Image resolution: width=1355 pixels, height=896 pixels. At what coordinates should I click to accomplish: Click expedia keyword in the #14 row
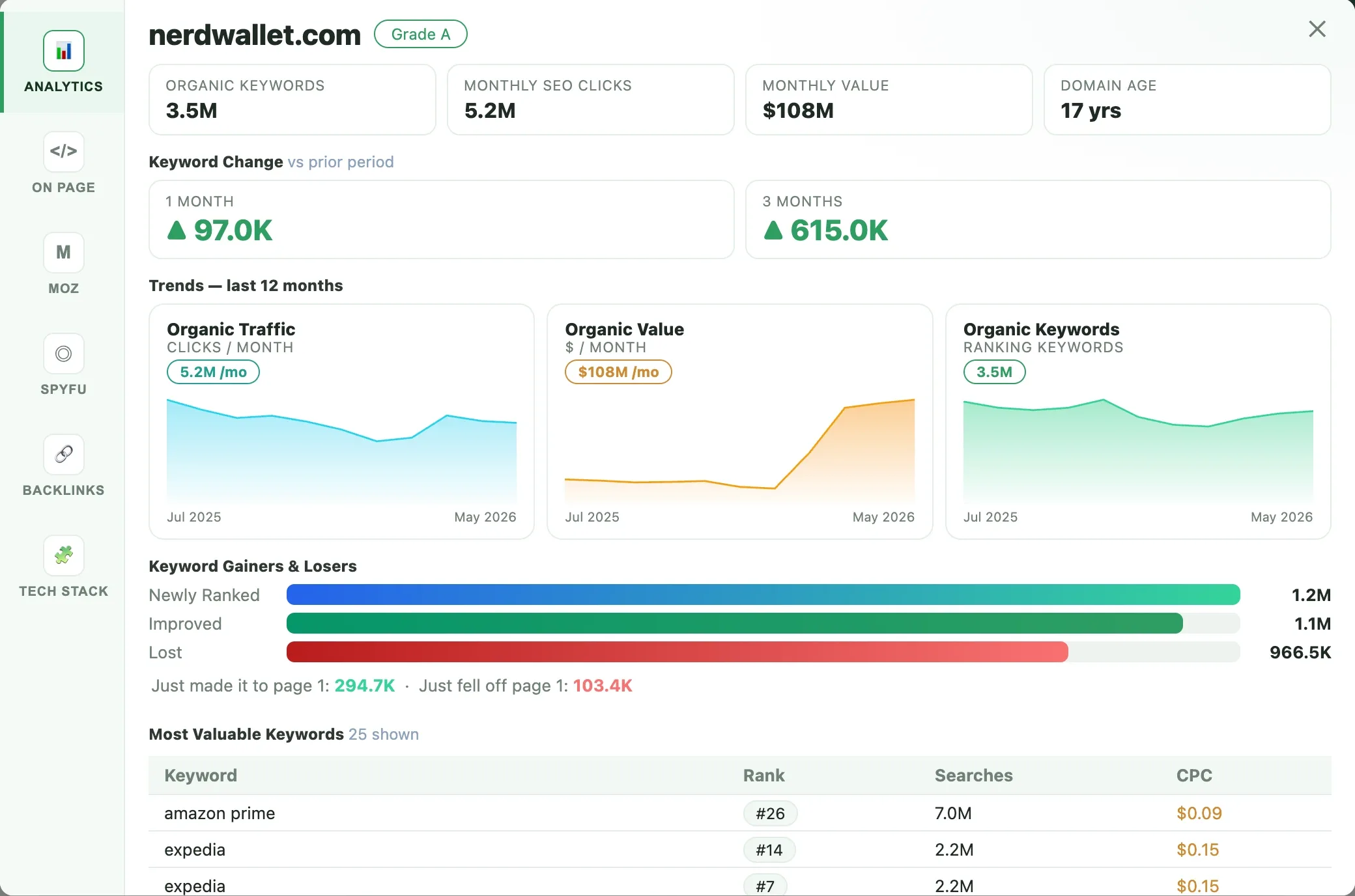point(195,850)
